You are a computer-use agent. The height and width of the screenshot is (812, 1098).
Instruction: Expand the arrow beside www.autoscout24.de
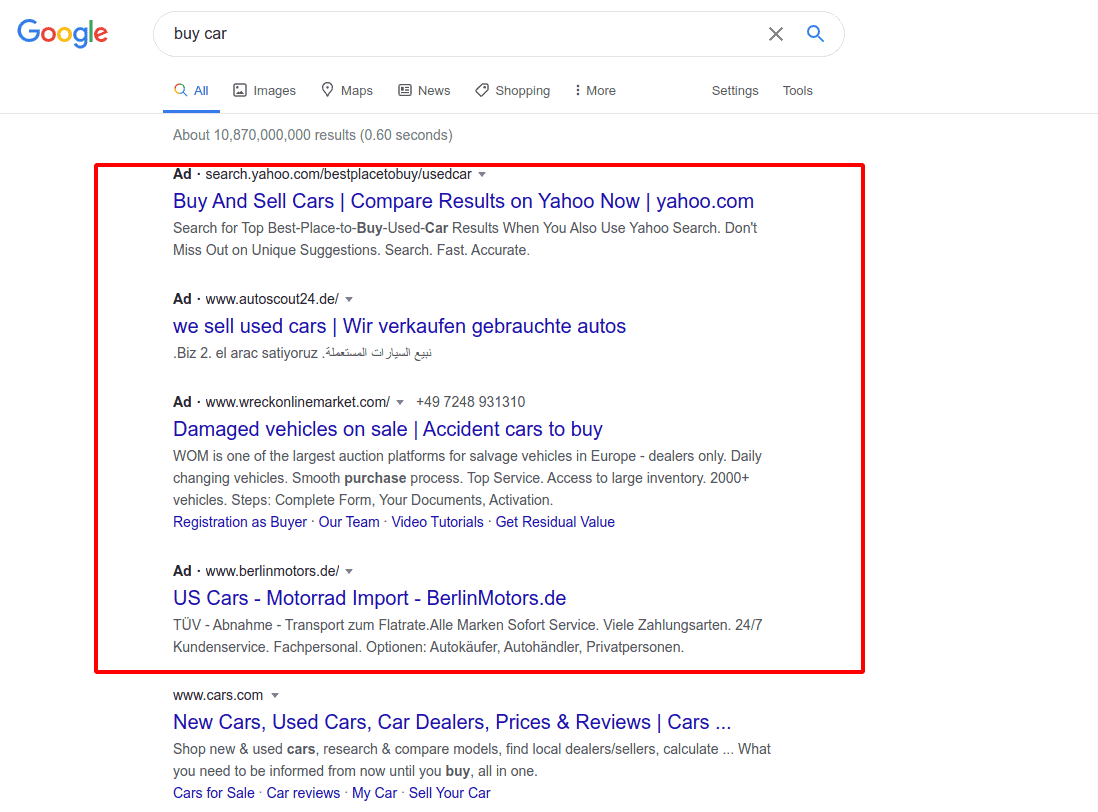tap(349, 300)
